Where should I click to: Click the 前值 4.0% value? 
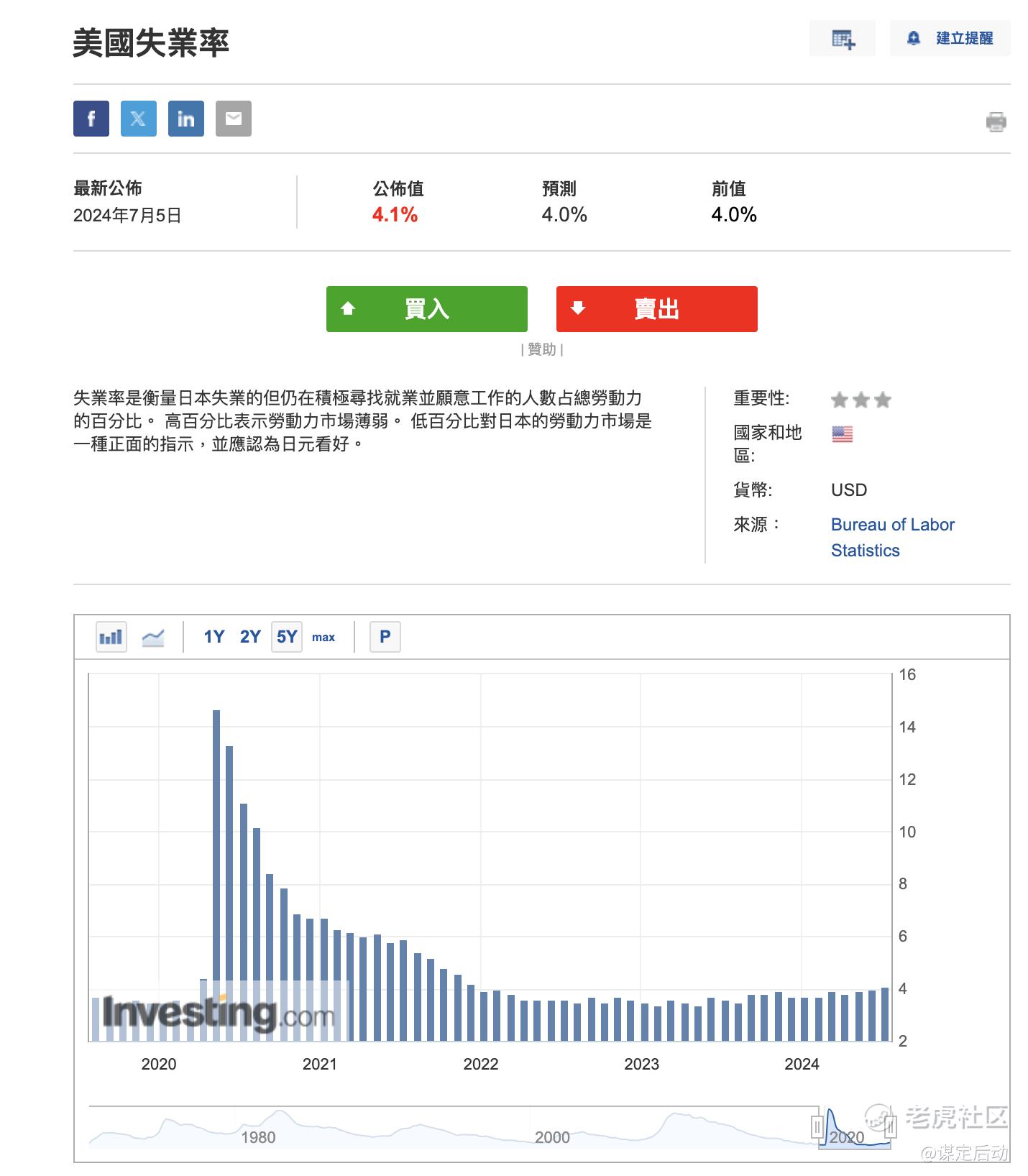734,215
